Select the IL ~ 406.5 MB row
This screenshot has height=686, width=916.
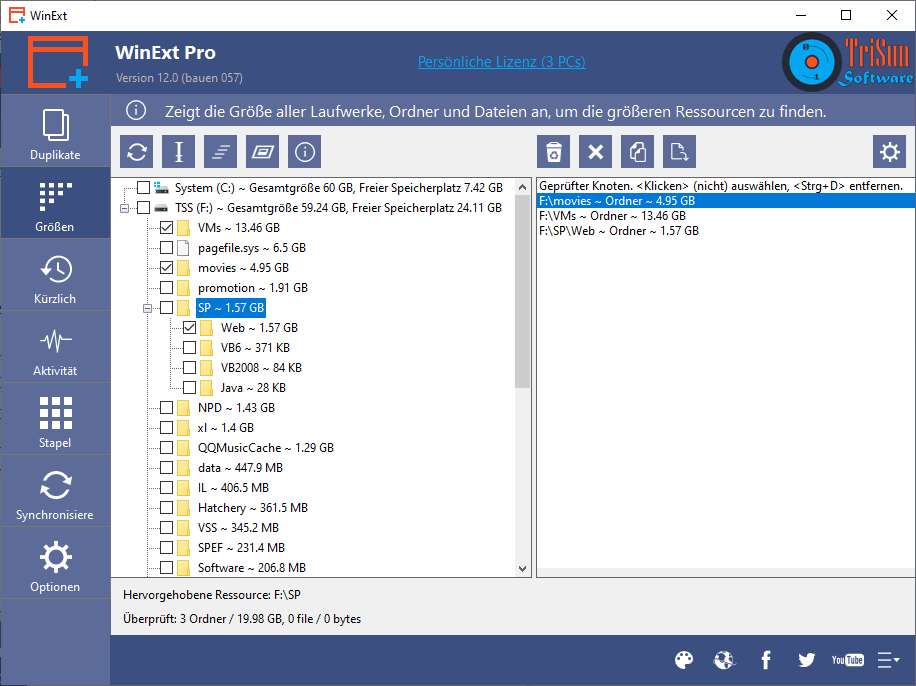point(233,487)
